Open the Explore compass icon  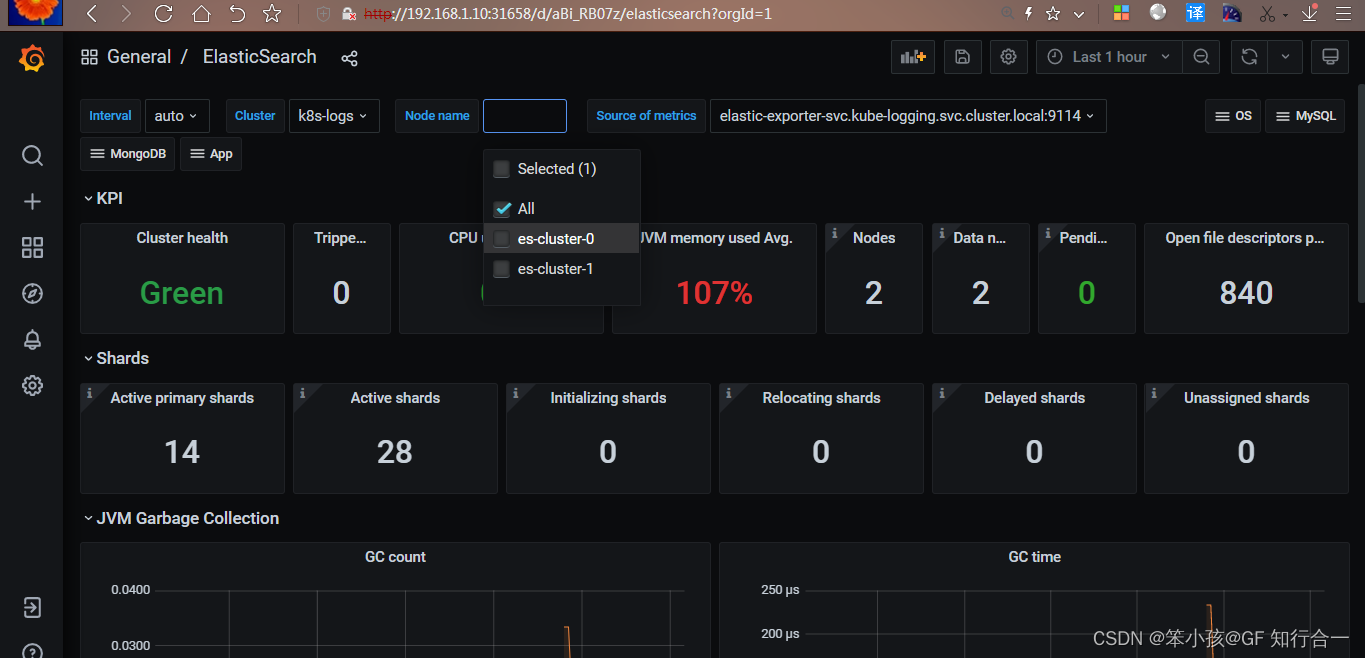tap(32, 294)
